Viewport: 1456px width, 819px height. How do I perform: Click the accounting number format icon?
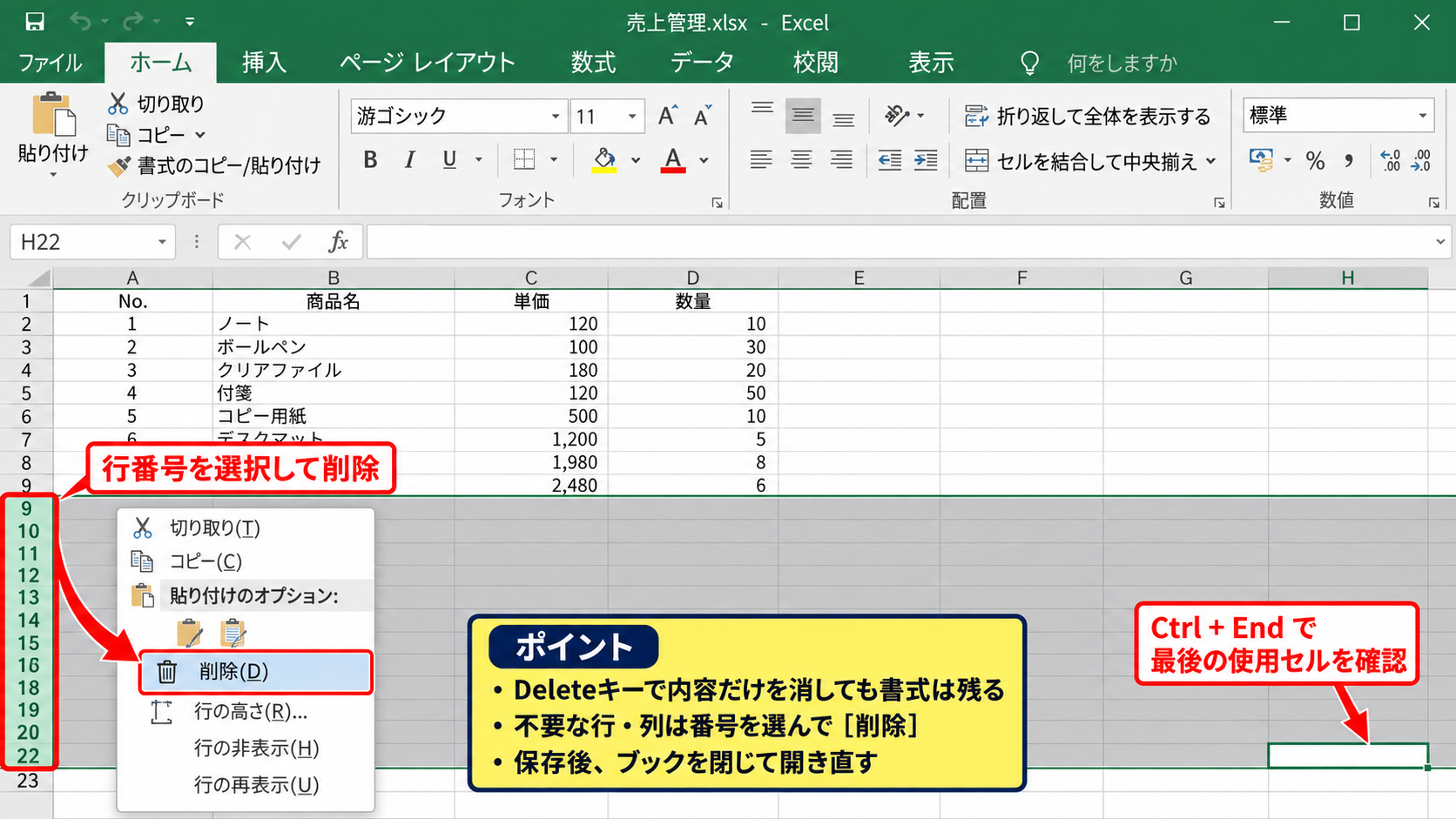coord(1260,160)
